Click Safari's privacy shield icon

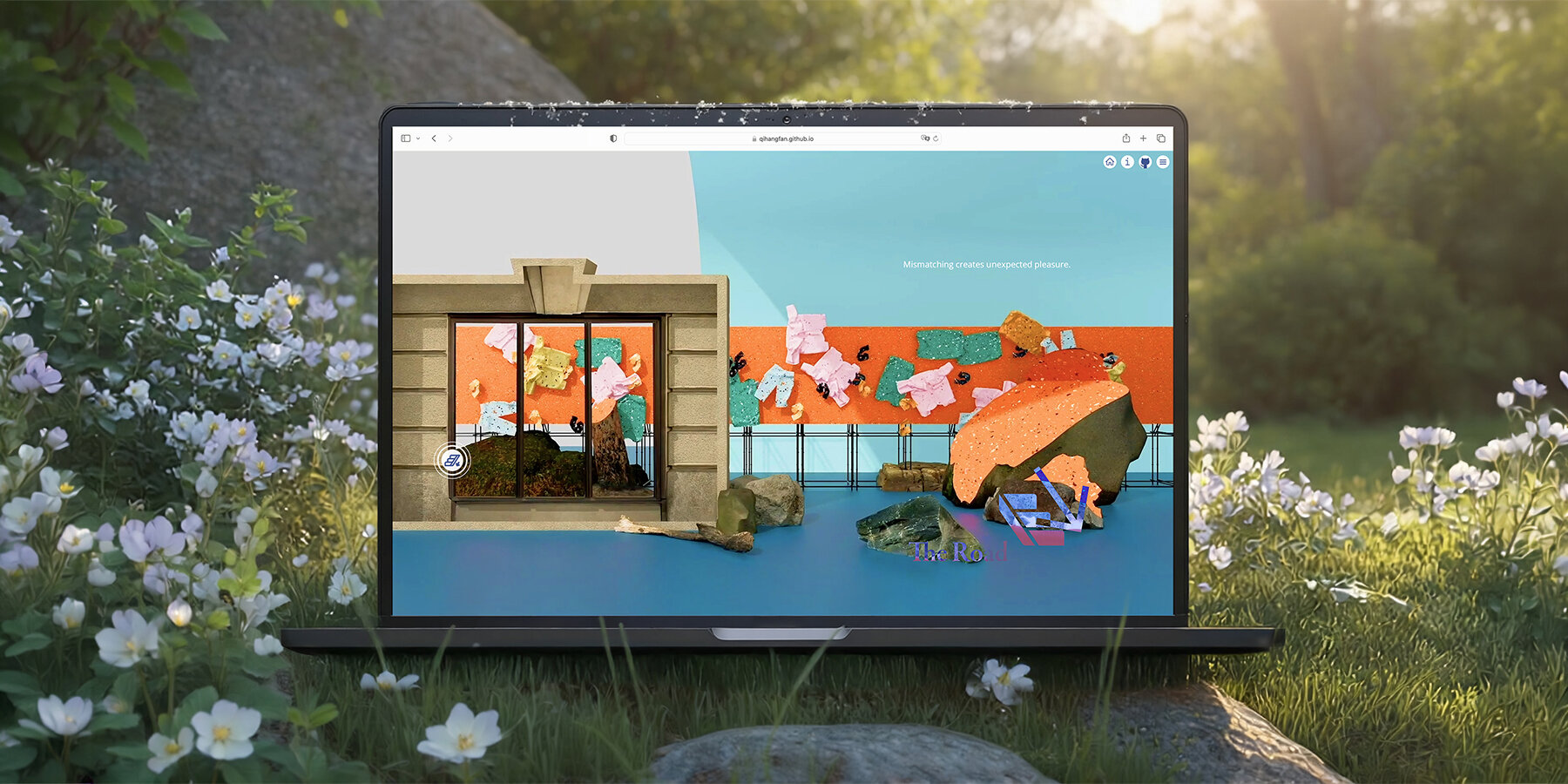612,138
